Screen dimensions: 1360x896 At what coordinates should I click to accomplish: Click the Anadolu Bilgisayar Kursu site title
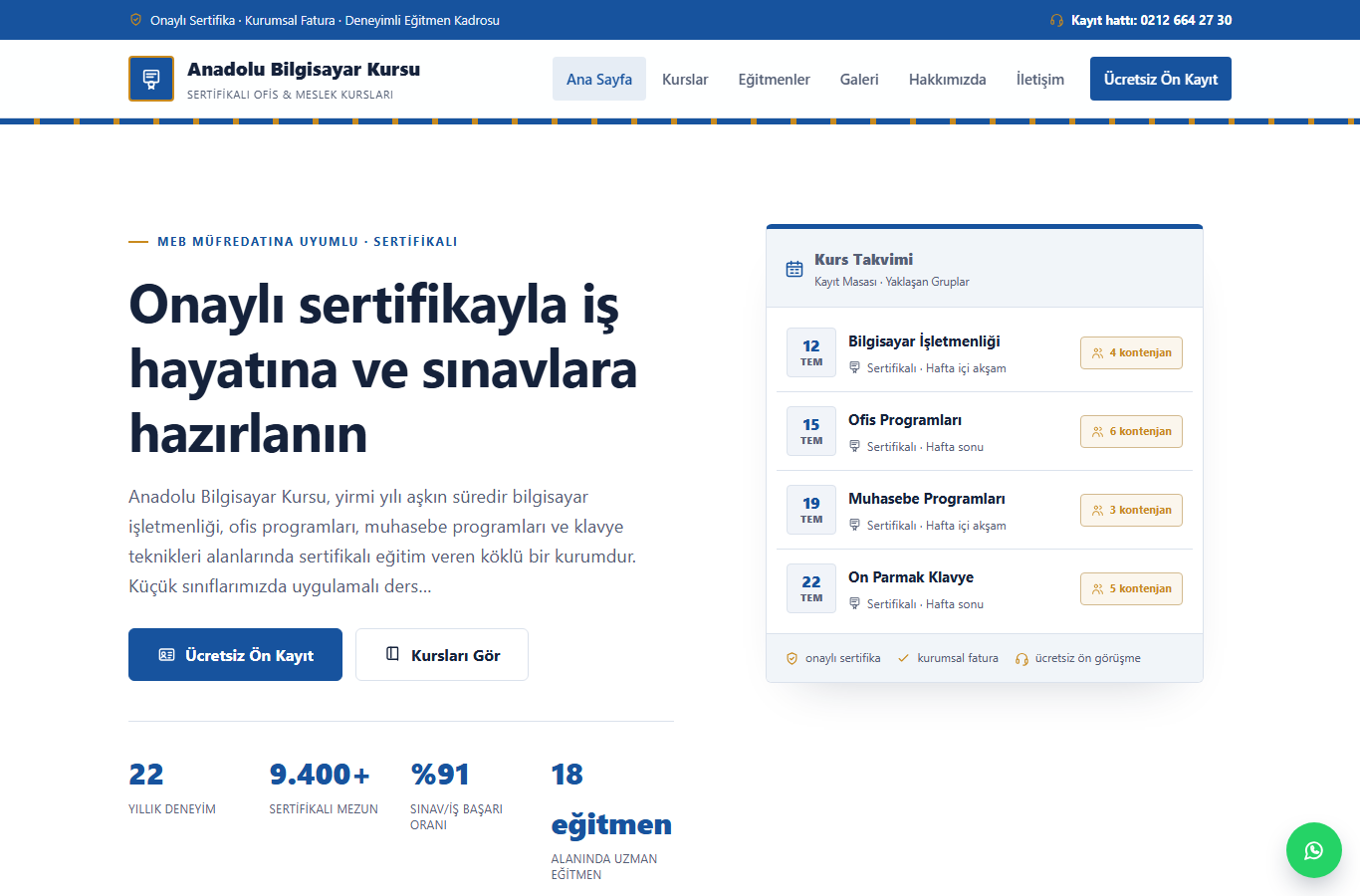pos(304,69)
